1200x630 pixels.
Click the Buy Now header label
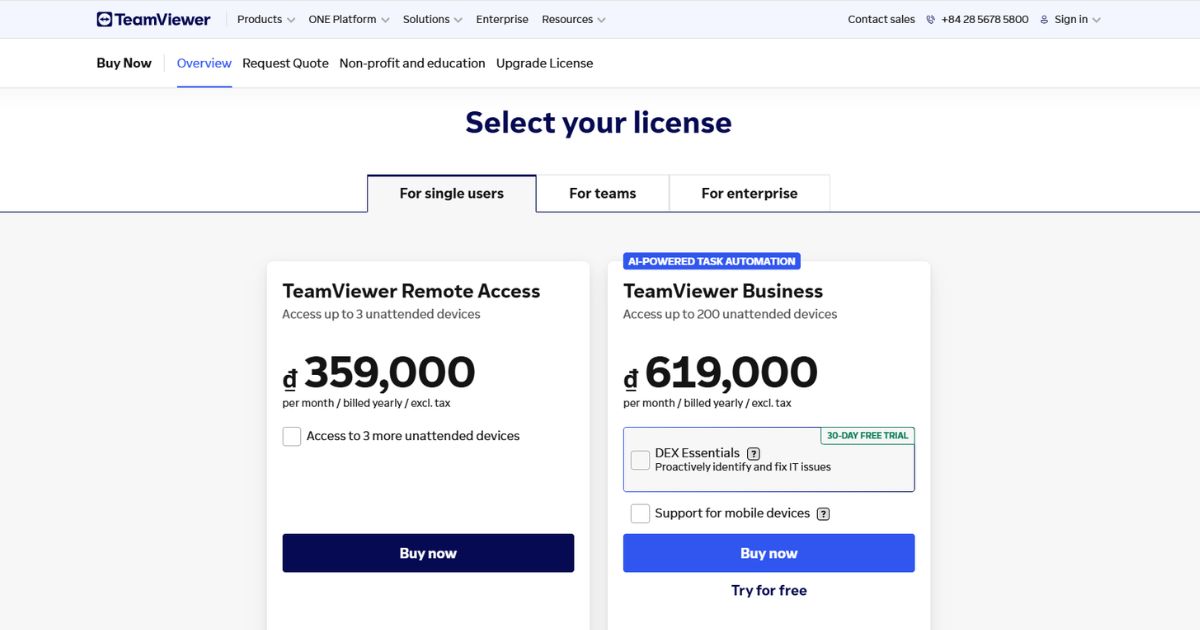(x=124, y=63)
